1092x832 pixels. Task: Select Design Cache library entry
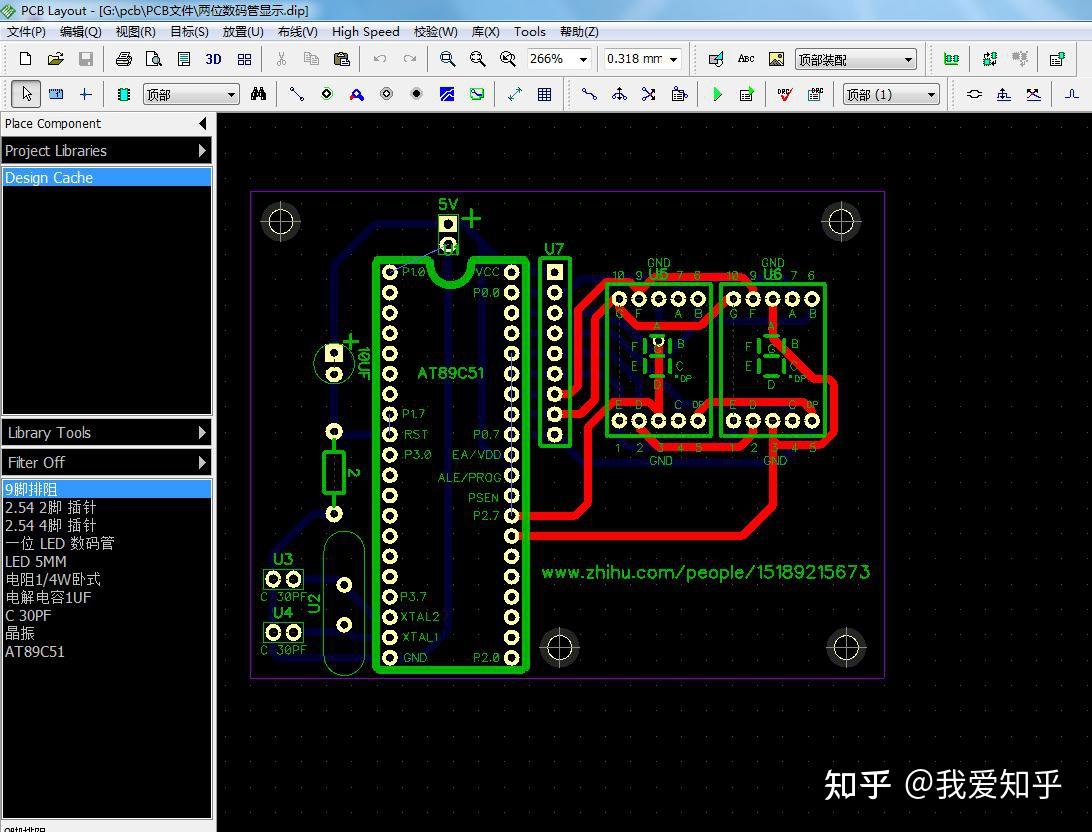[x=49, y=178]
